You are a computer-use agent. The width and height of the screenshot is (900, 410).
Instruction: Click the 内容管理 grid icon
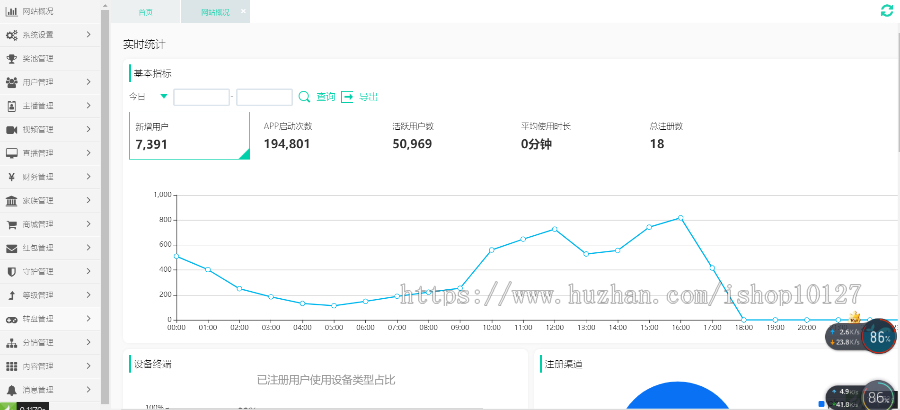(x=11, y=366)
